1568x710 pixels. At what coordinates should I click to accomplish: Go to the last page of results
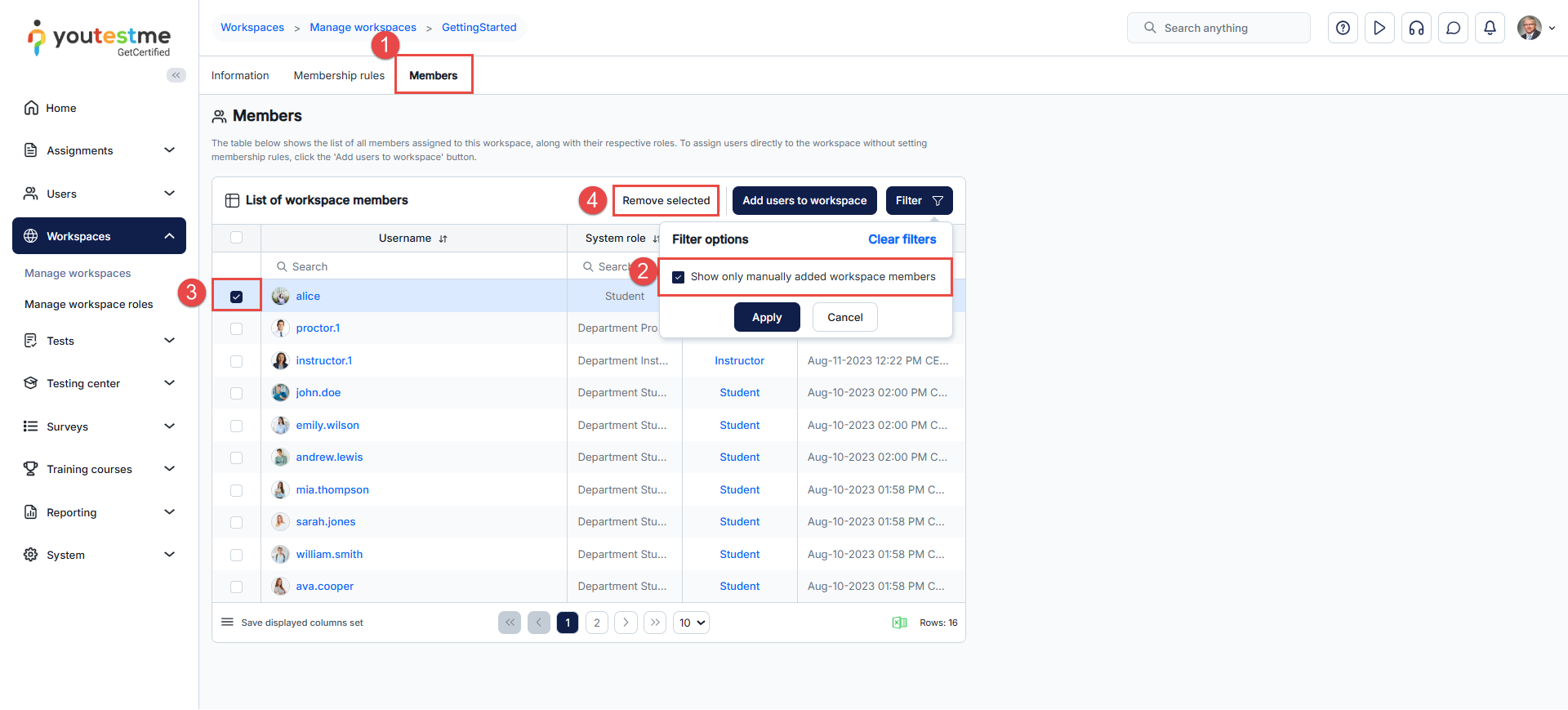[x=655, y=623]
